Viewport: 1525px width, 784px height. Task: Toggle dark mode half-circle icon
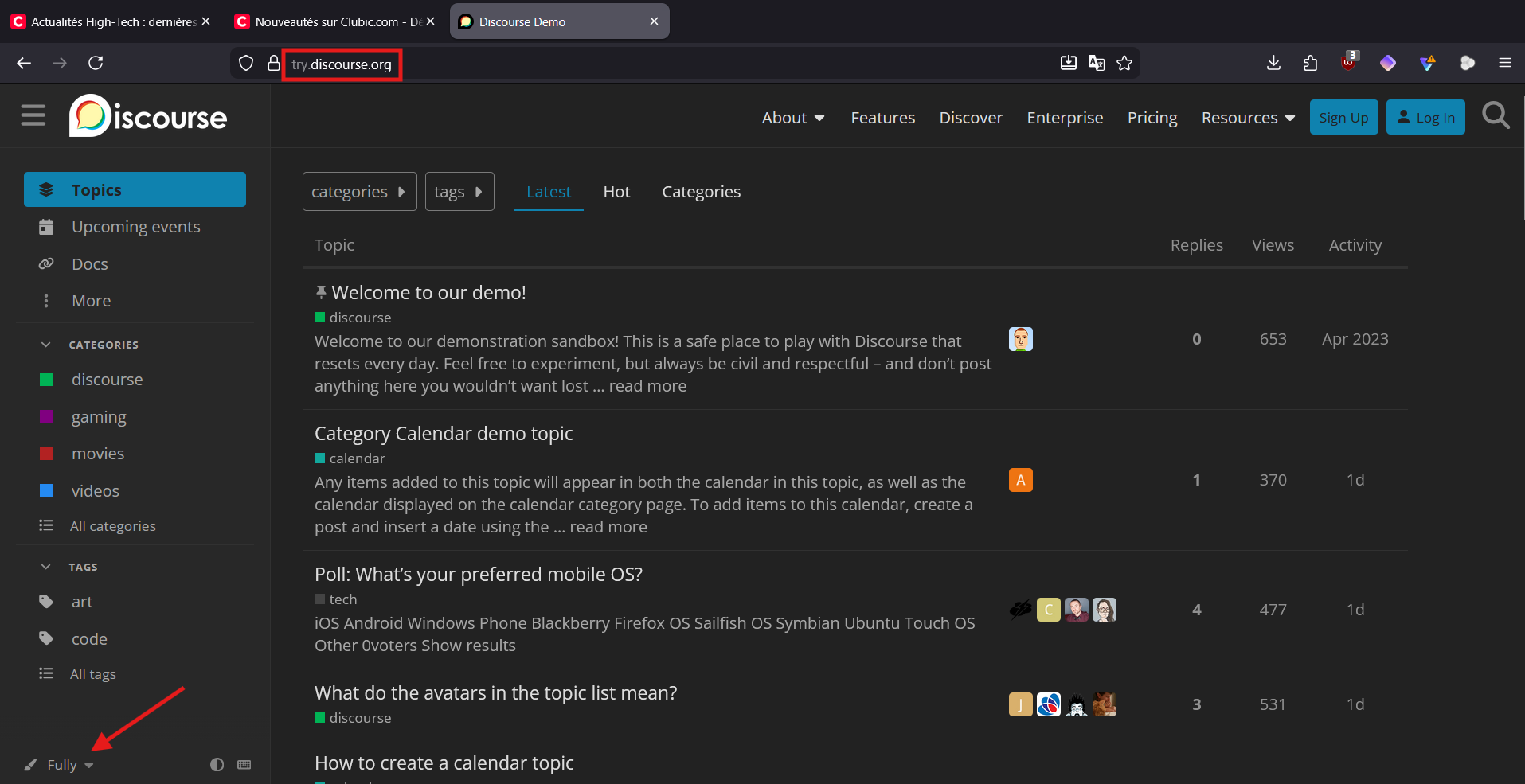click(x=217, y=764)
